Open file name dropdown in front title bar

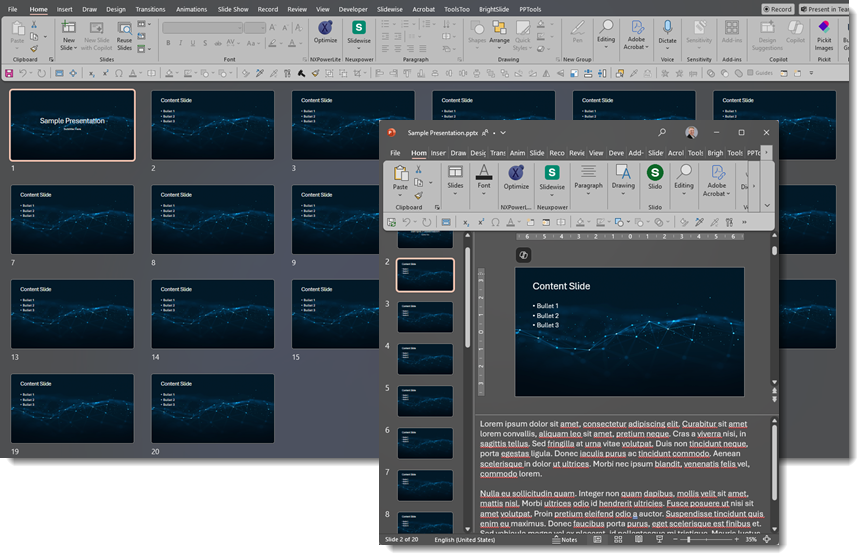click(503, 133)
